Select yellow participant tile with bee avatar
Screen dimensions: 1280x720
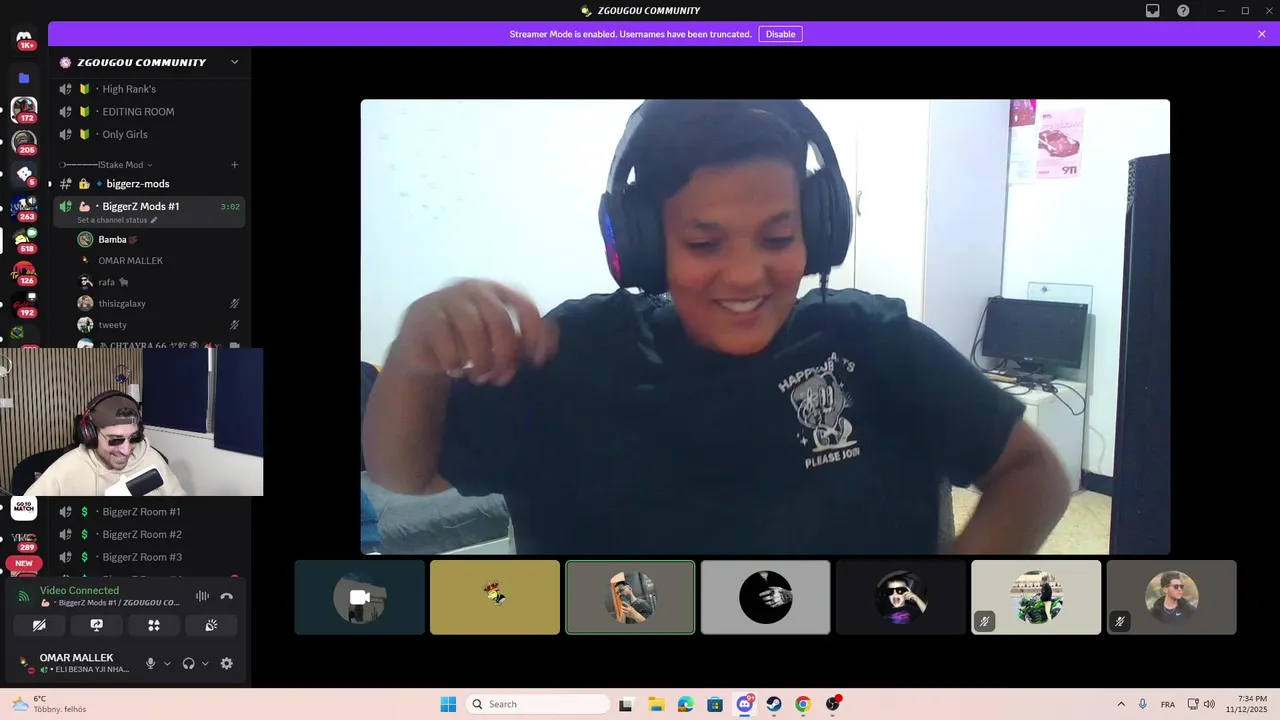coord(495,597)
